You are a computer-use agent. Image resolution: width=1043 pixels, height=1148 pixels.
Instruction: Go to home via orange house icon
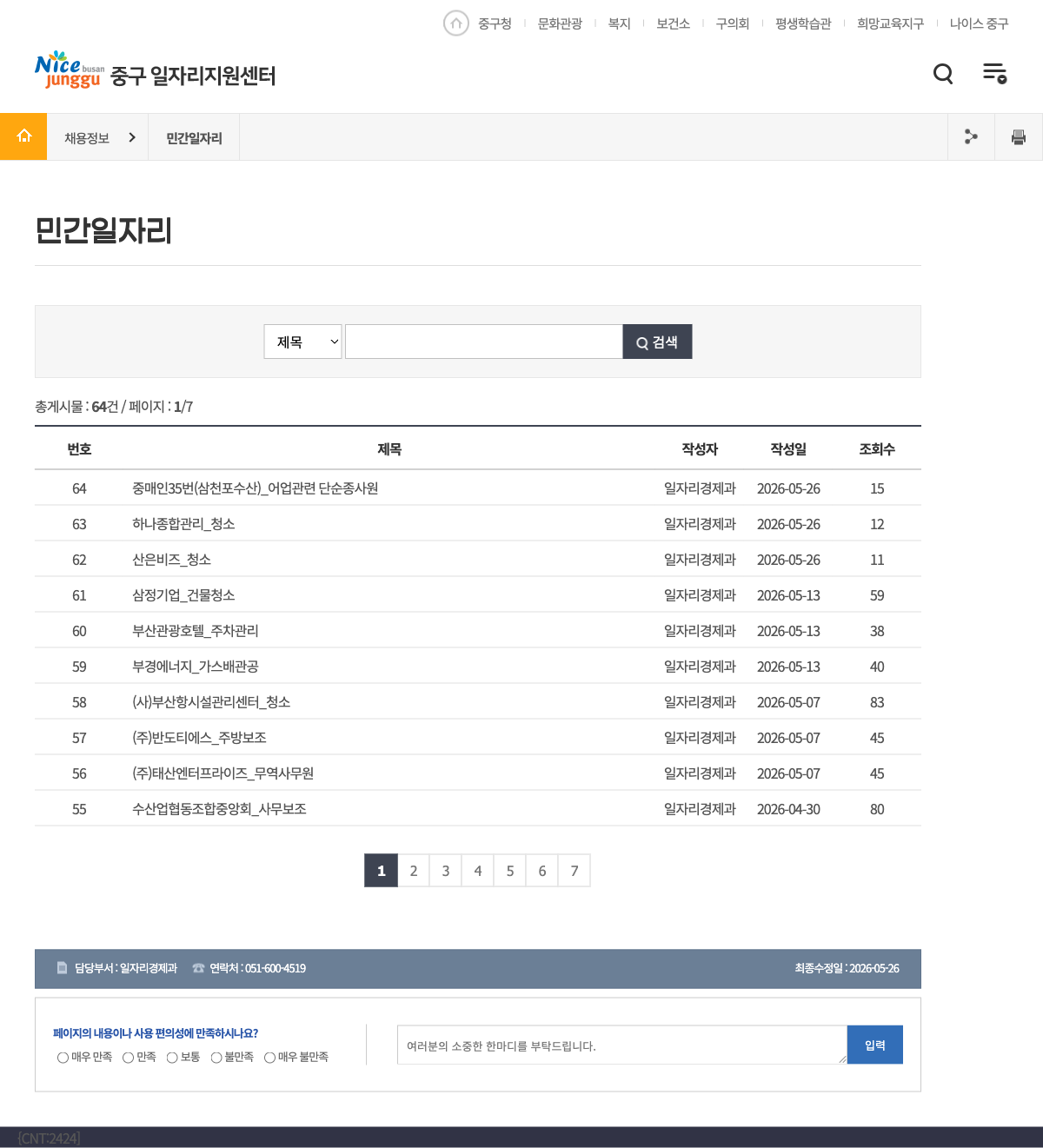(x=23, y=136)
